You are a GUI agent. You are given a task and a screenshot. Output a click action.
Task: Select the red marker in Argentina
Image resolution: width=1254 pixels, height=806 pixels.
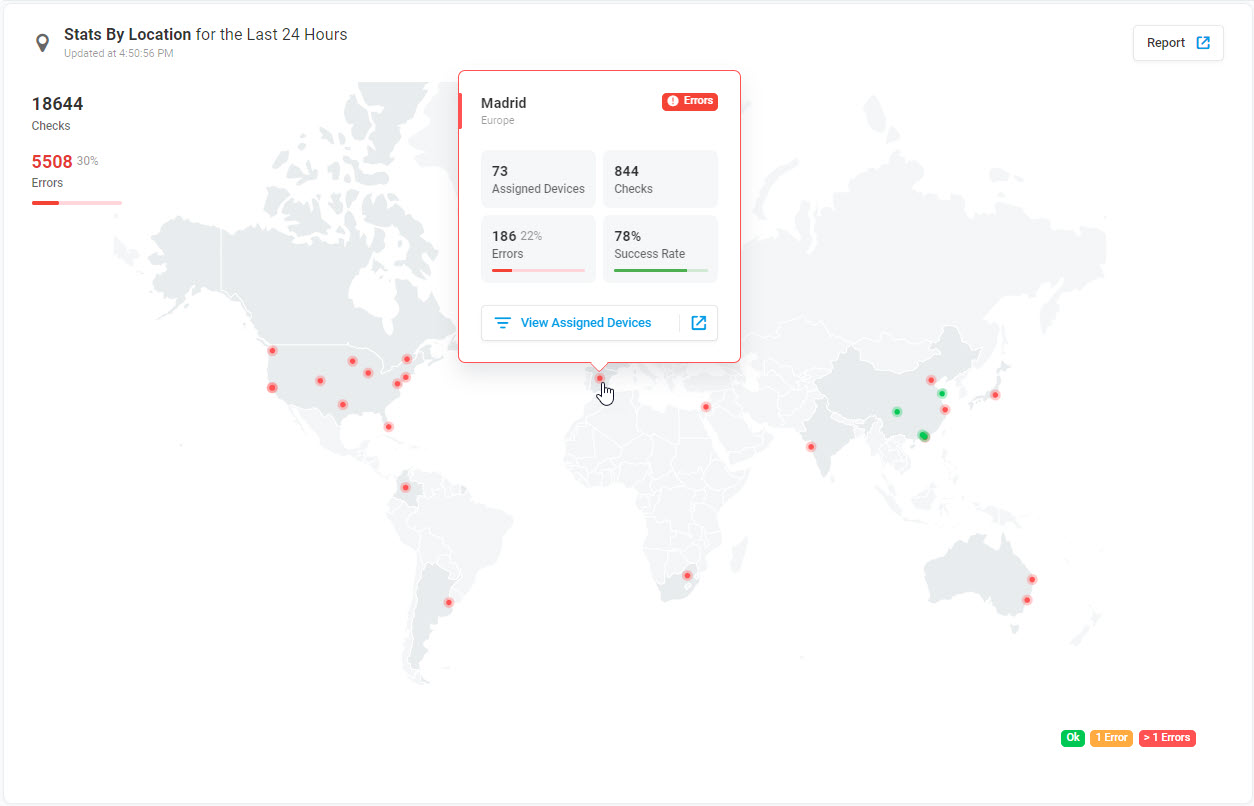pyautogui.click(x=449, y=602)
